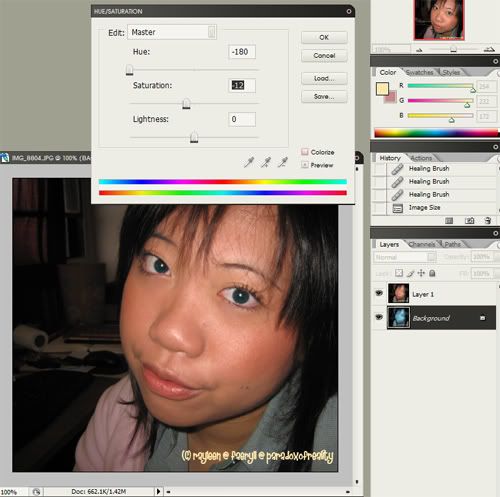Click the Navigator zoom in icon
This screenshot has height=497, width=500.
click(x=489, y=50)
